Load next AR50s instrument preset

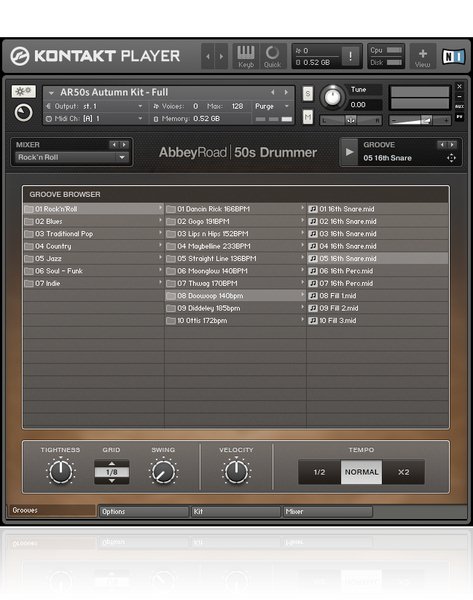[x=286, y=92]
